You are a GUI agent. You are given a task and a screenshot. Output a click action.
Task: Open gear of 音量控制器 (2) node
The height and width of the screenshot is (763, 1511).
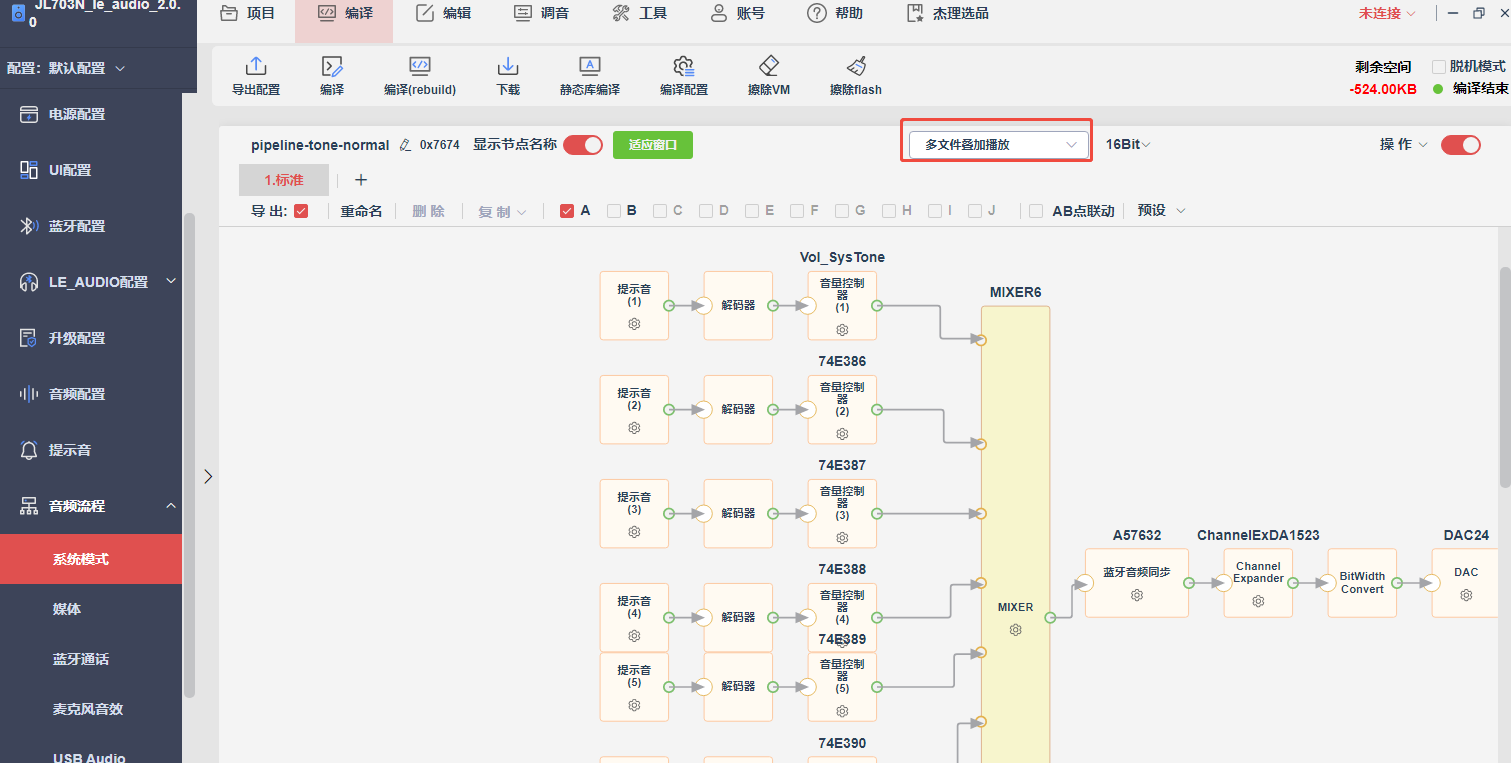click(x=842, y=434)
